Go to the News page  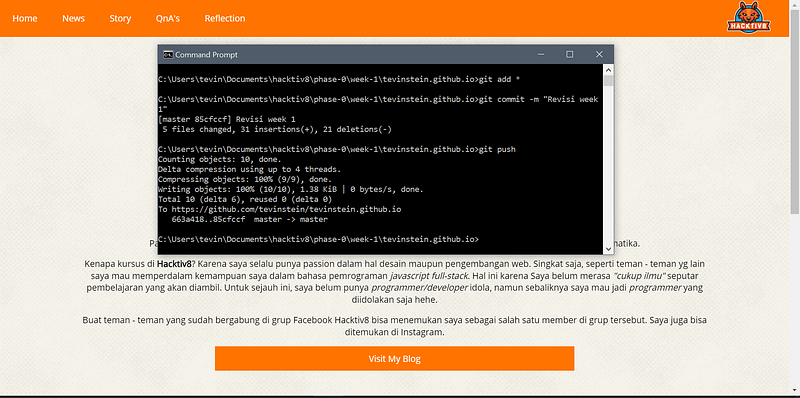[x=73, y=18]
